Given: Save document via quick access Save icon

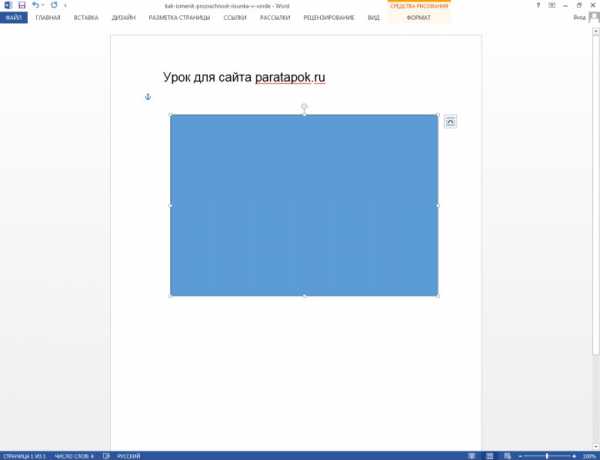Looking at the screenshot, I should tap(22, 5).
